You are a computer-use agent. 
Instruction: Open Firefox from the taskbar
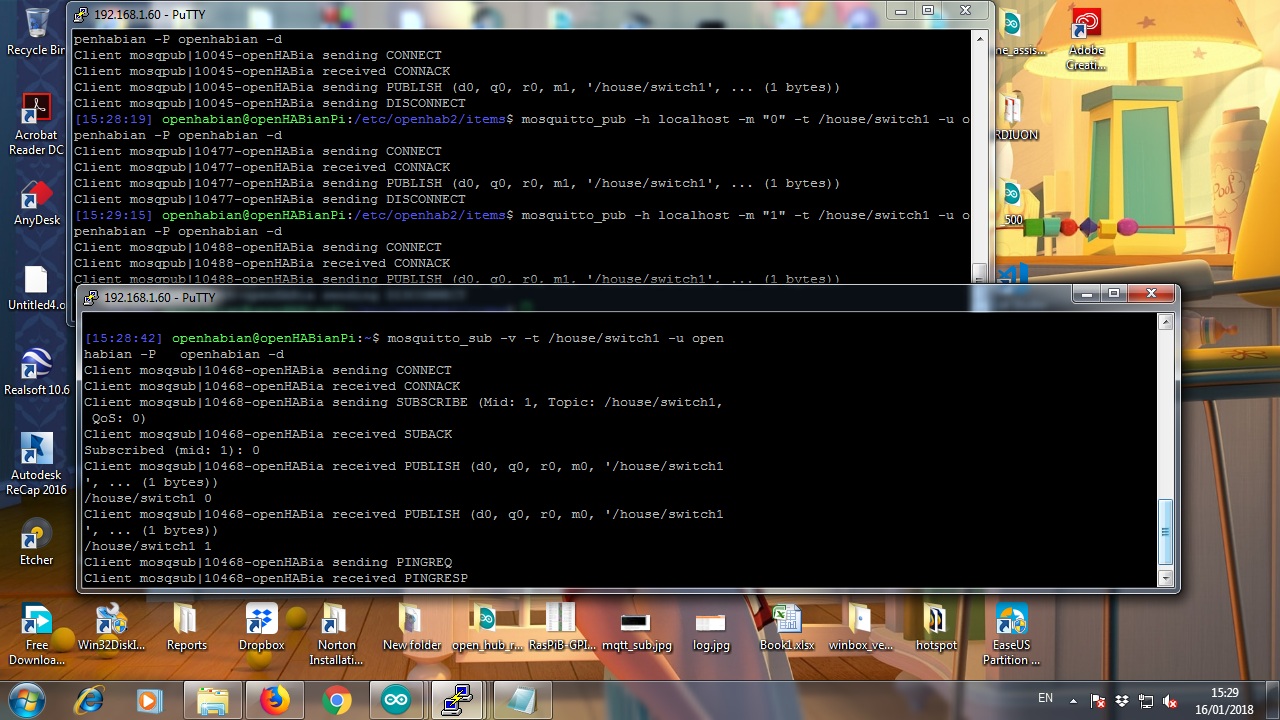click(x=274, y=701)
